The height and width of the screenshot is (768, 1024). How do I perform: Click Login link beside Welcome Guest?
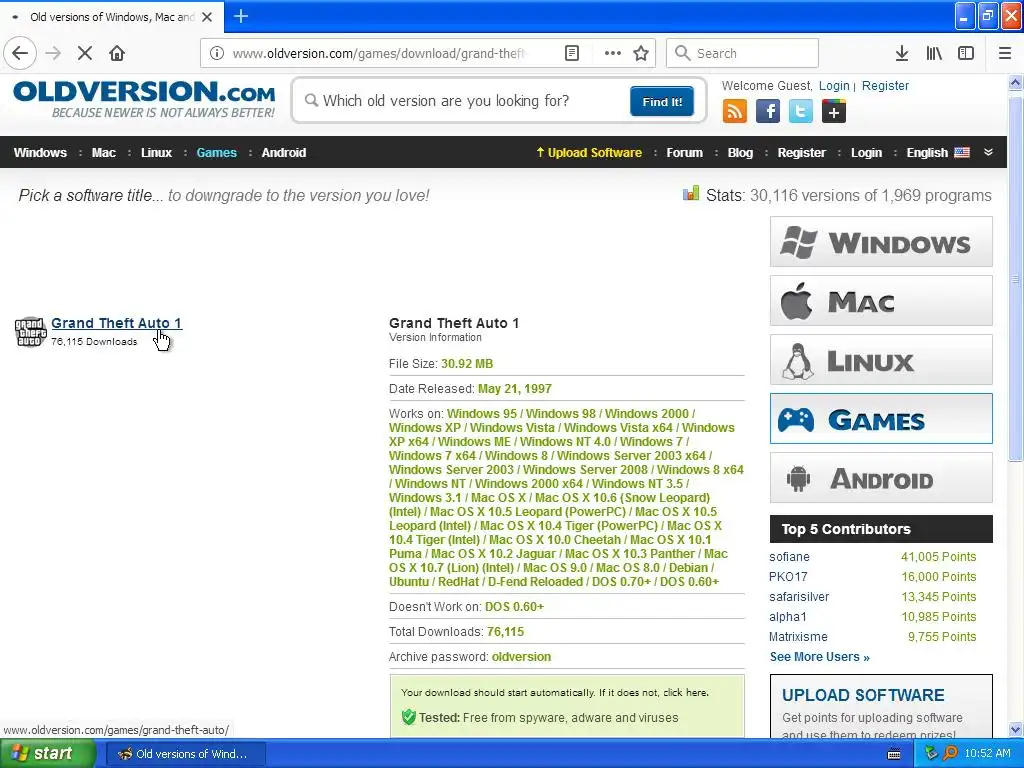click(834, 86)
